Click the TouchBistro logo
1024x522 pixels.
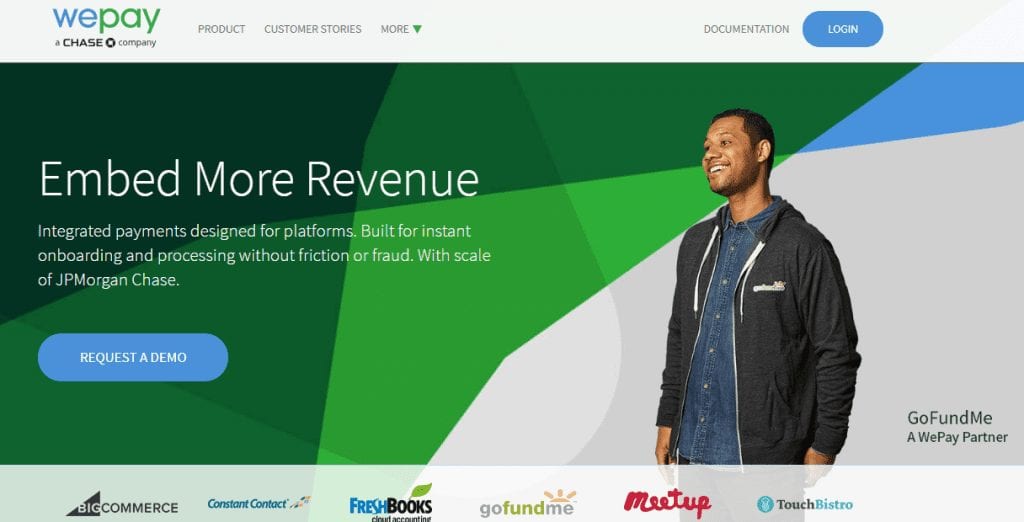[x=805, y=504]
